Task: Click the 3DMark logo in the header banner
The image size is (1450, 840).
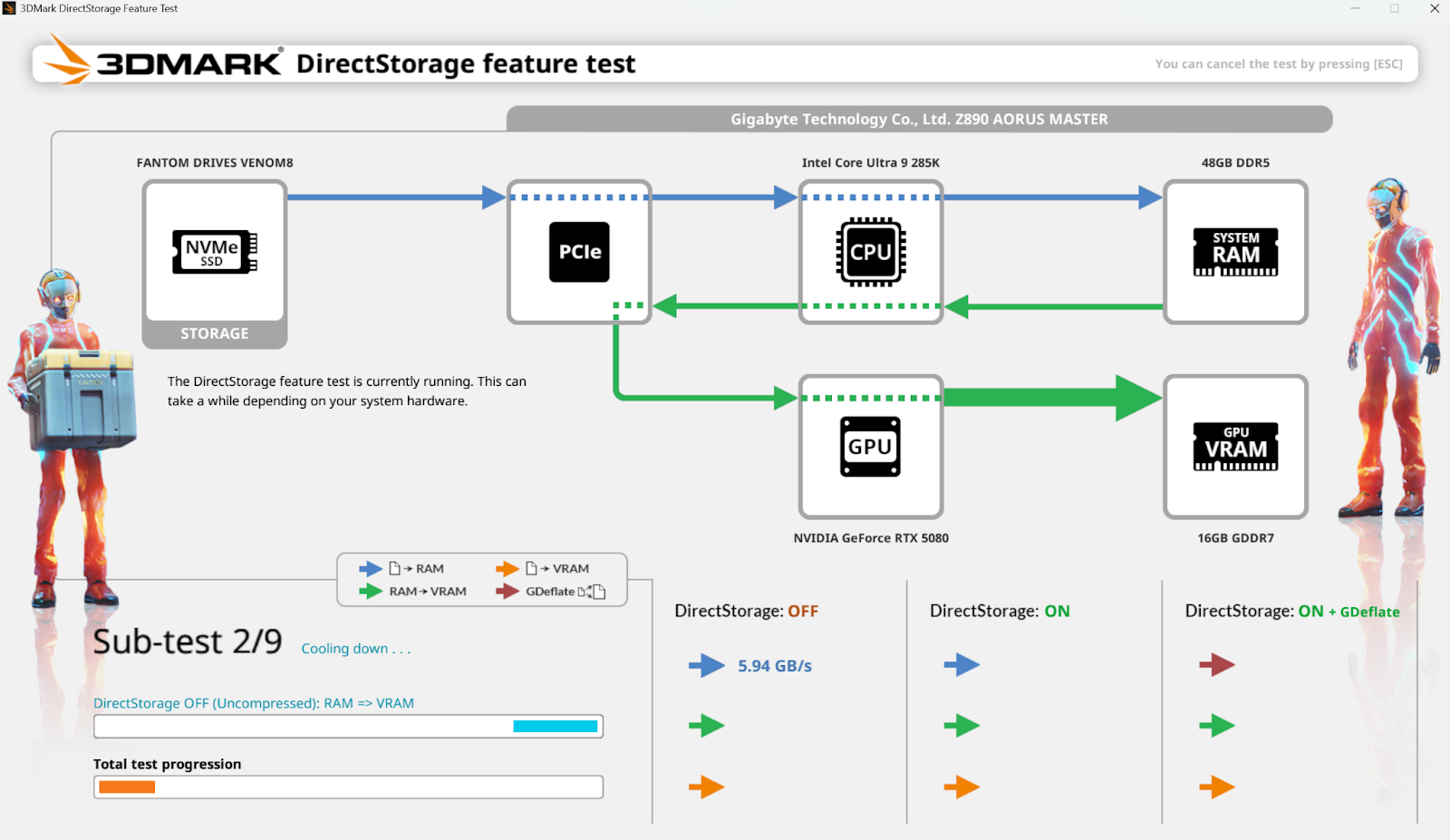Action: click(x=163, y=60)
